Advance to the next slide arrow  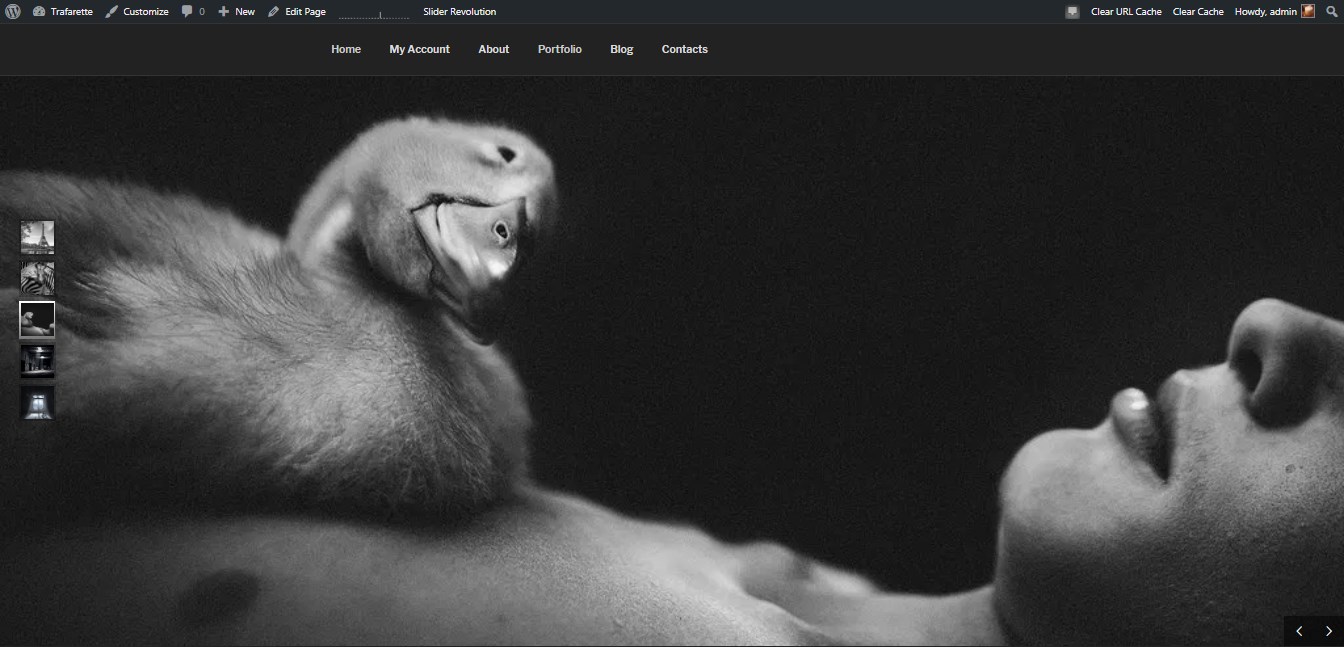[x=1329, y=631]
